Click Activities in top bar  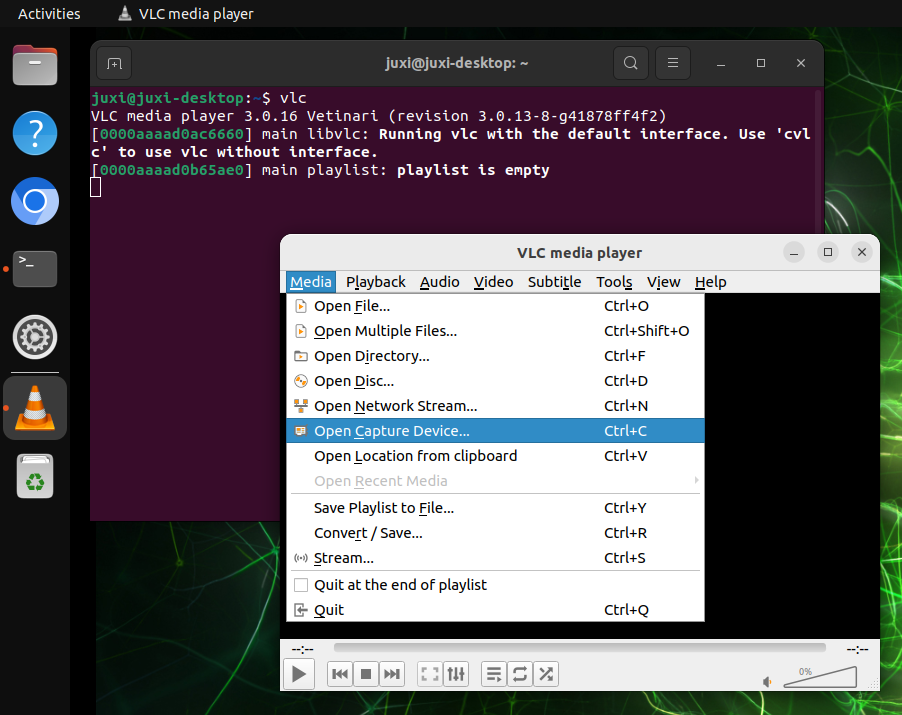point(49,14)
